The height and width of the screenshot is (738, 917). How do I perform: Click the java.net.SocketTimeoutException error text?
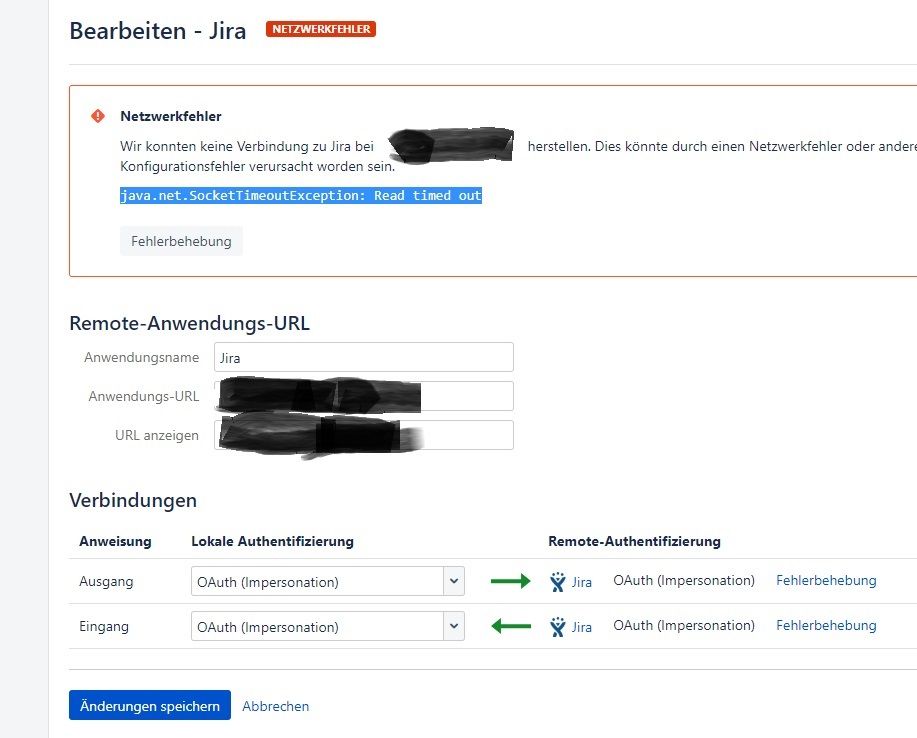pos(301,195)
